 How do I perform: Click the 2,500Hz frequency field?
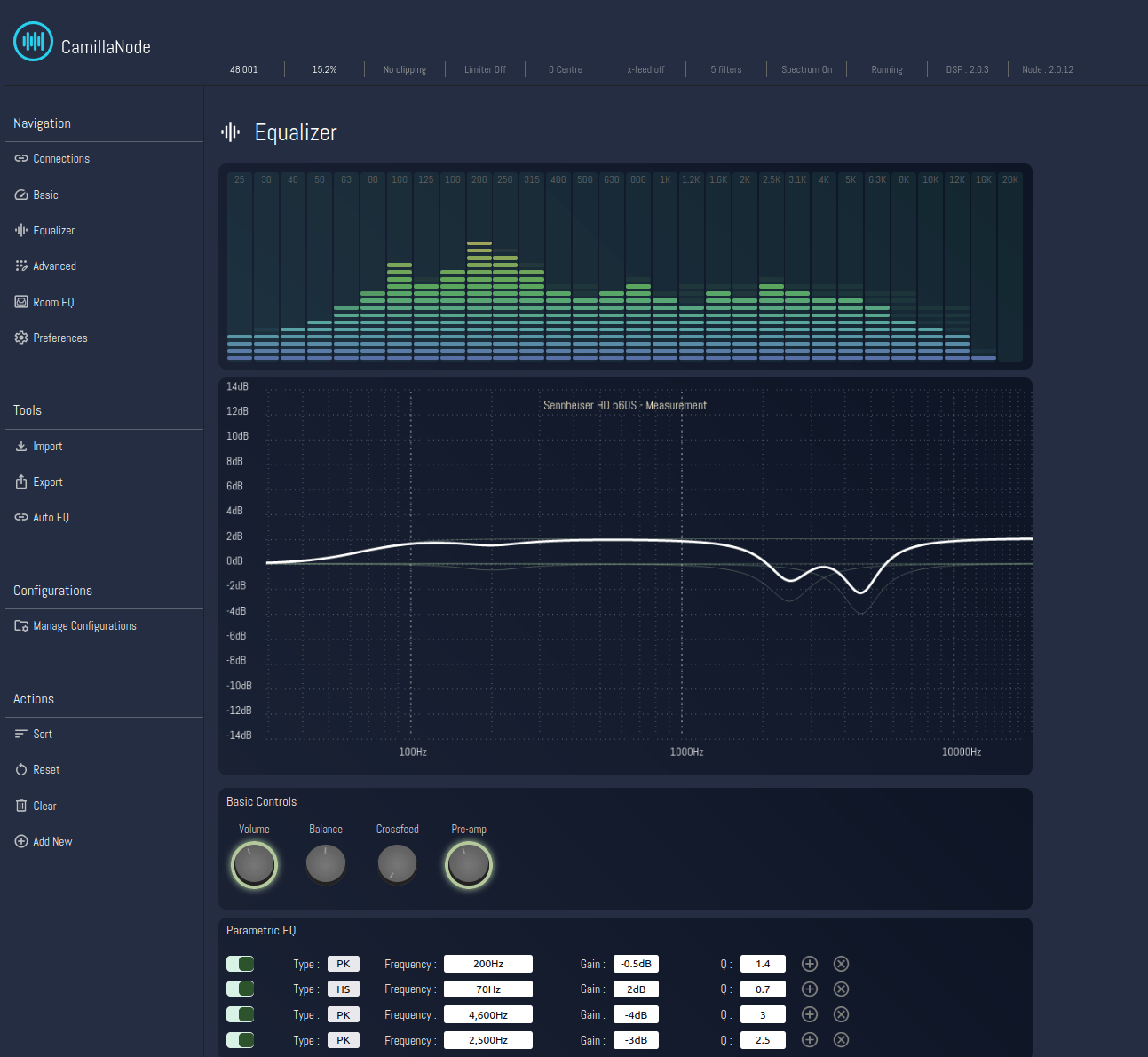pyautogui.click(x=488, y=1040)
